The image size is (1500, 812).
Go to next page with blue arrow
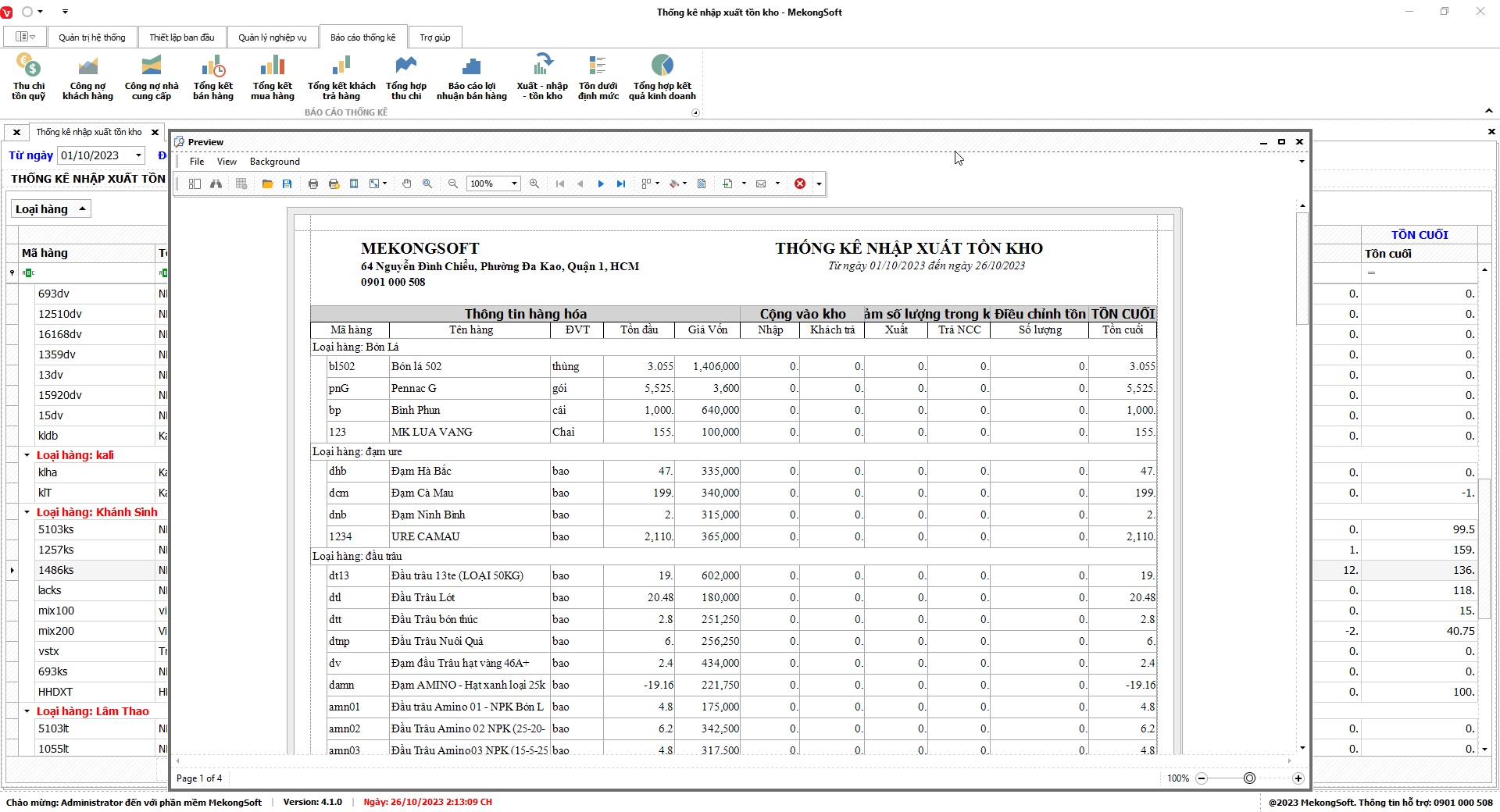click(601, 183)
